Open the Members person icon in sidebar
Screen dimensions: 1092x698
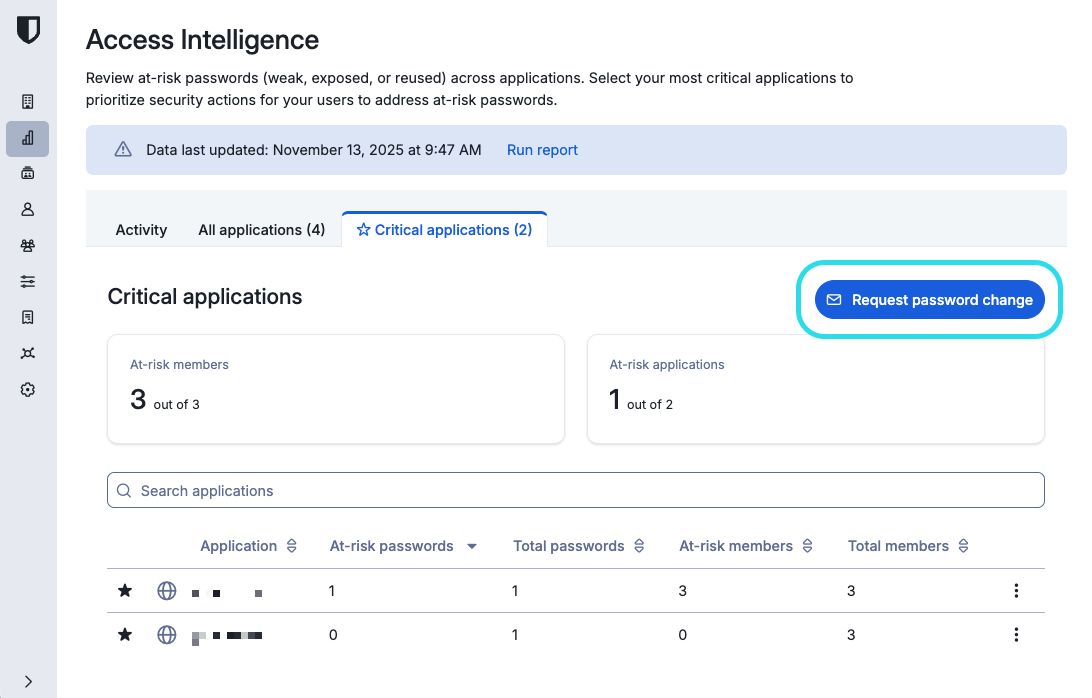(x=27, y=209)
